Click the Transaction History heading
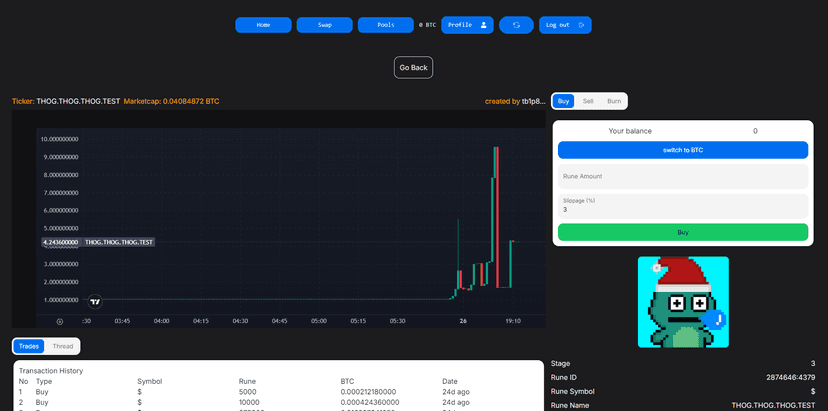Screen dimensions: 828x411 pyautogui.click(x=51, y=371)
